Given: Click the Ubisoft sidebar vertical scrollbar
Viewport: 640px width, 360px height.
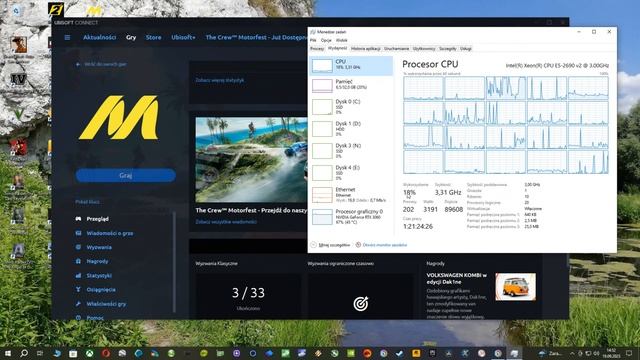Looking at the screenshot, I should [175, 261].
